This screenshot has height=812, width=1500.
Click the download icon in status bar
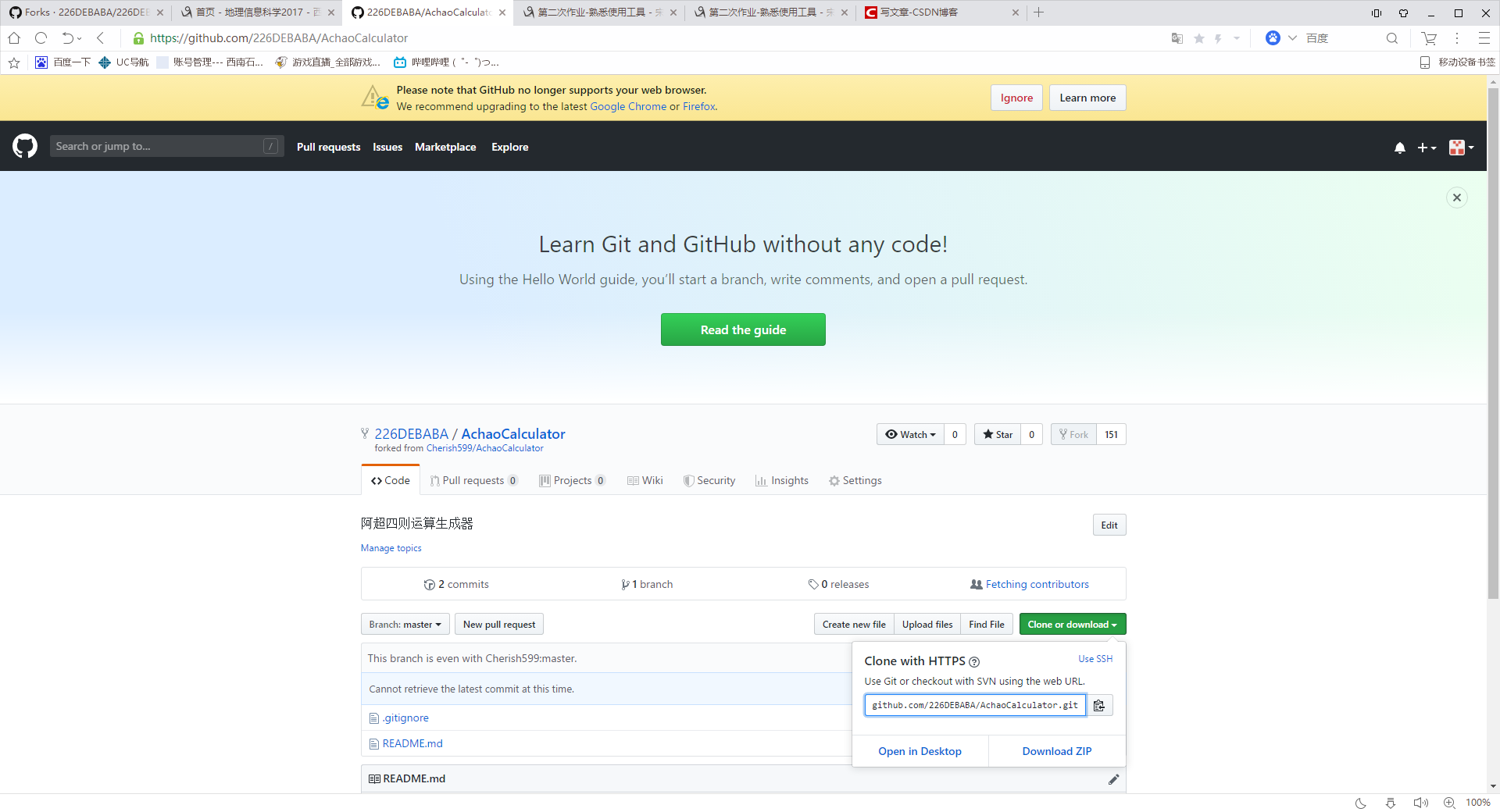click(1391, 803)
